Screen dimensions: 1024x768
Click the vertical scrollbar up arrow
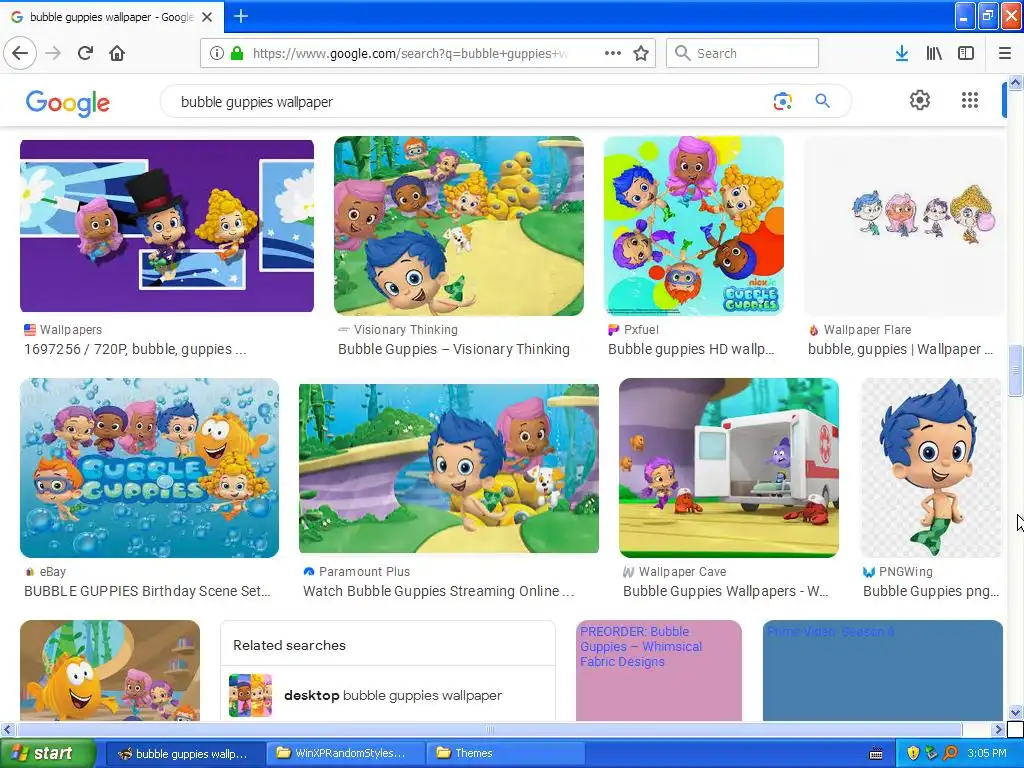1015,82
